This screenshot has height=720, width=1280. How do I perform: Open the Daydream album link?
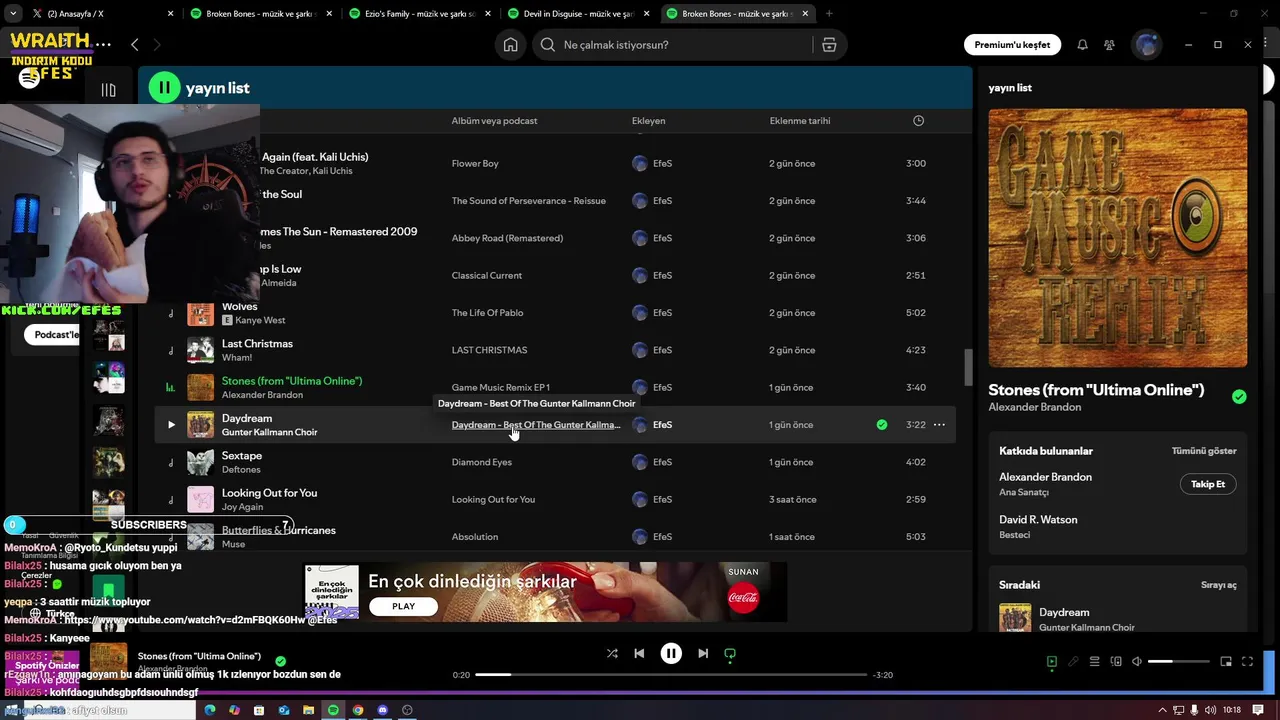(x=536, y=425)
